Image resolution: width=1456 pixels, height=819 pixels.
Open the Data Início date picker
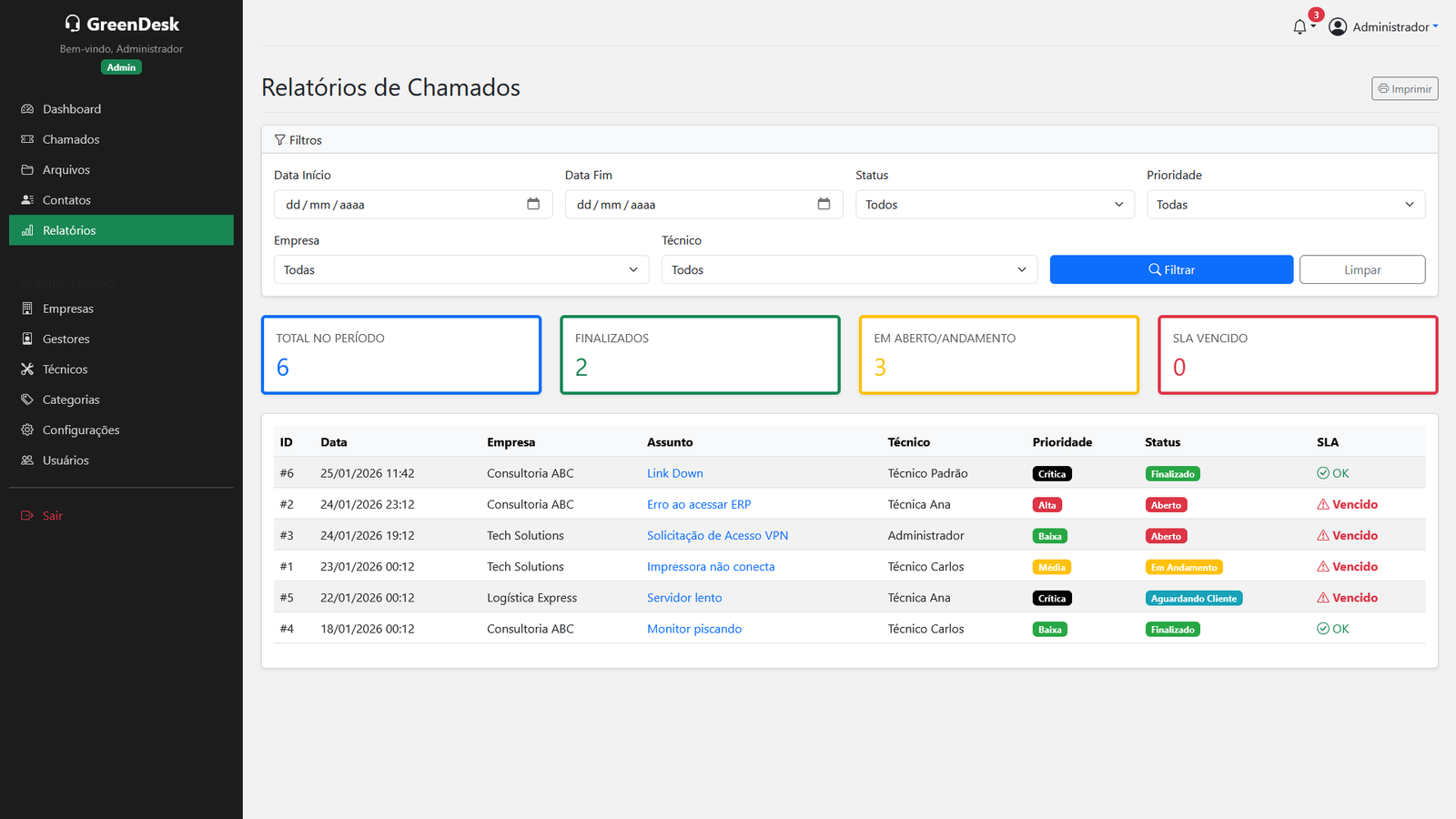(x=533, y=204)
